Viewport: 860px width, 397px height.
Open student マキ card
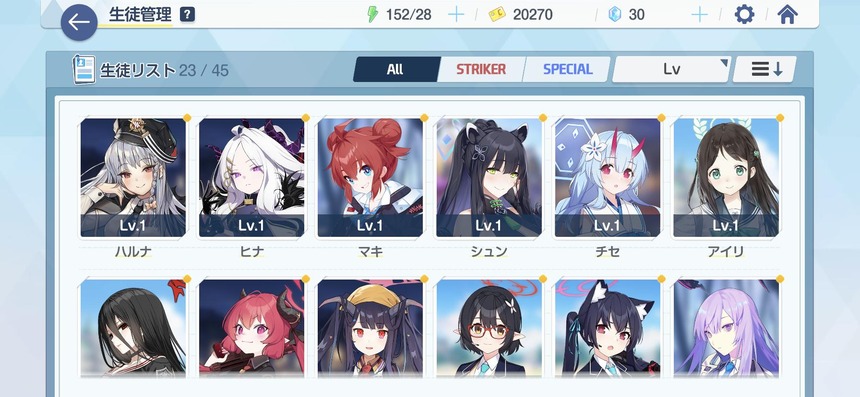point(370,178)
